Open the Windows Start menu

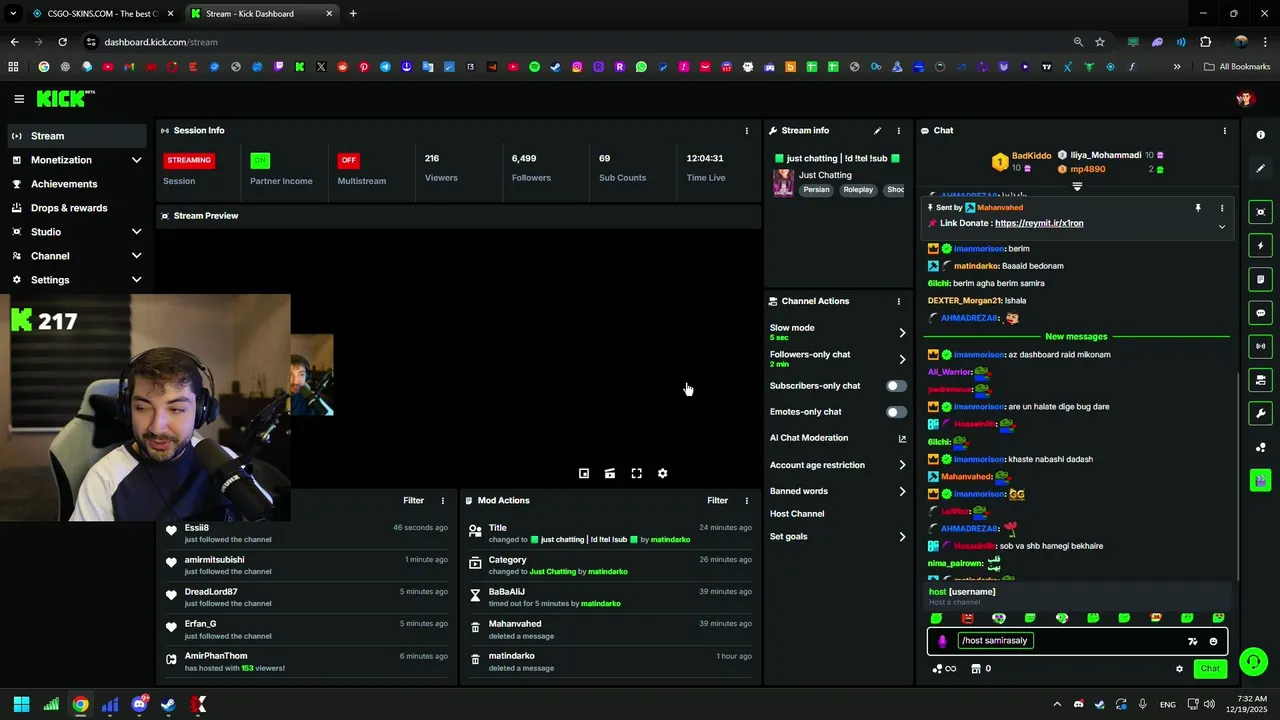coord(21,705)
